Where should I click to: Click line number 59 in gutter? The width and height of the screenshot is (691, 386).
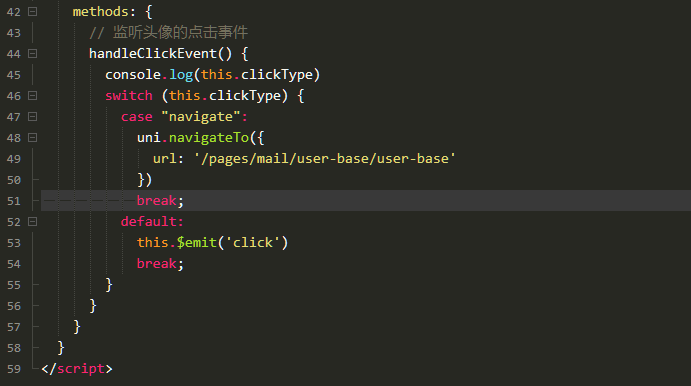(x=14, y=369)
